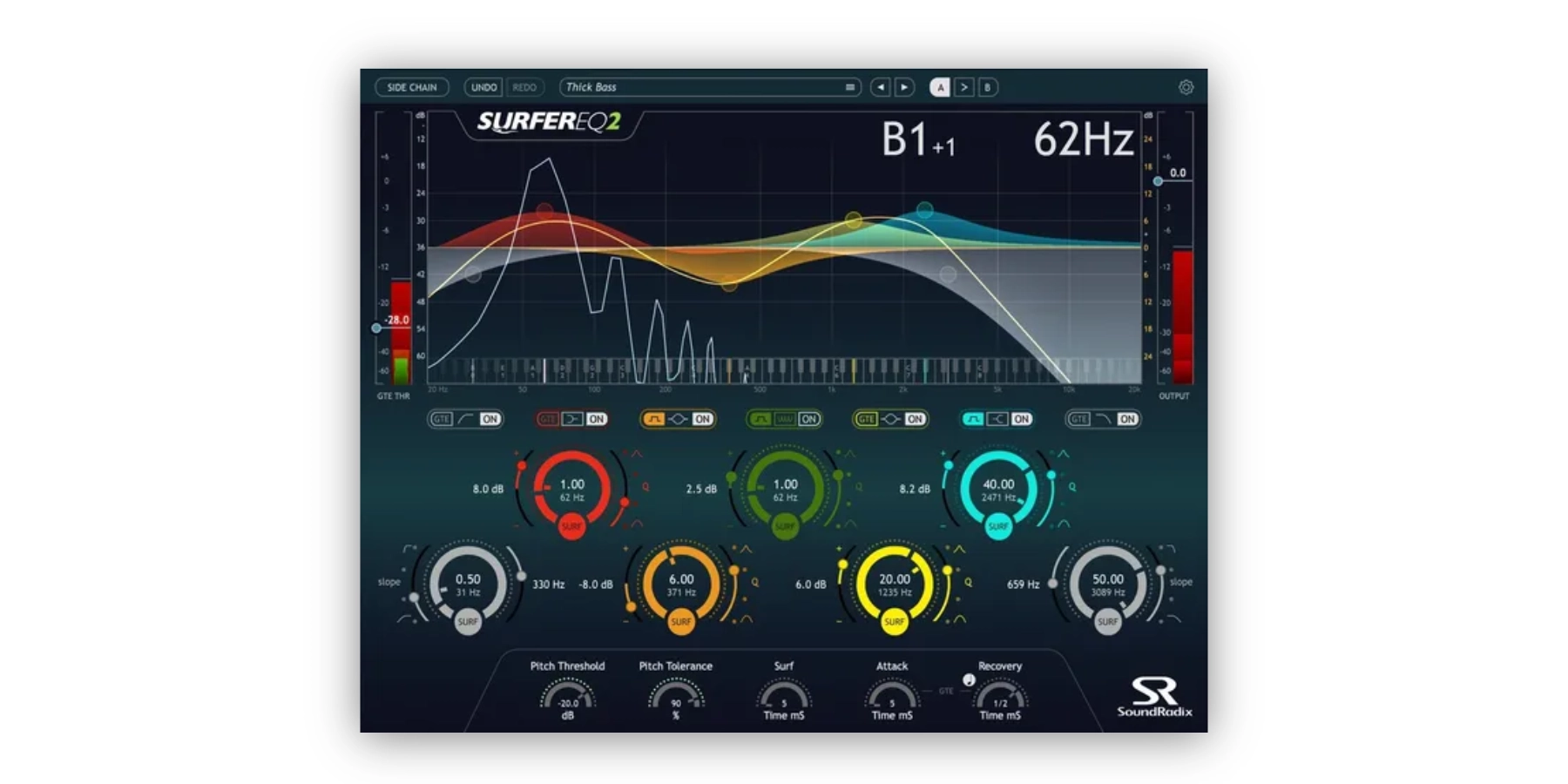Click the low-pass filter shape icon
This screenshot has height=784, width=1568.
(1103, 419)
